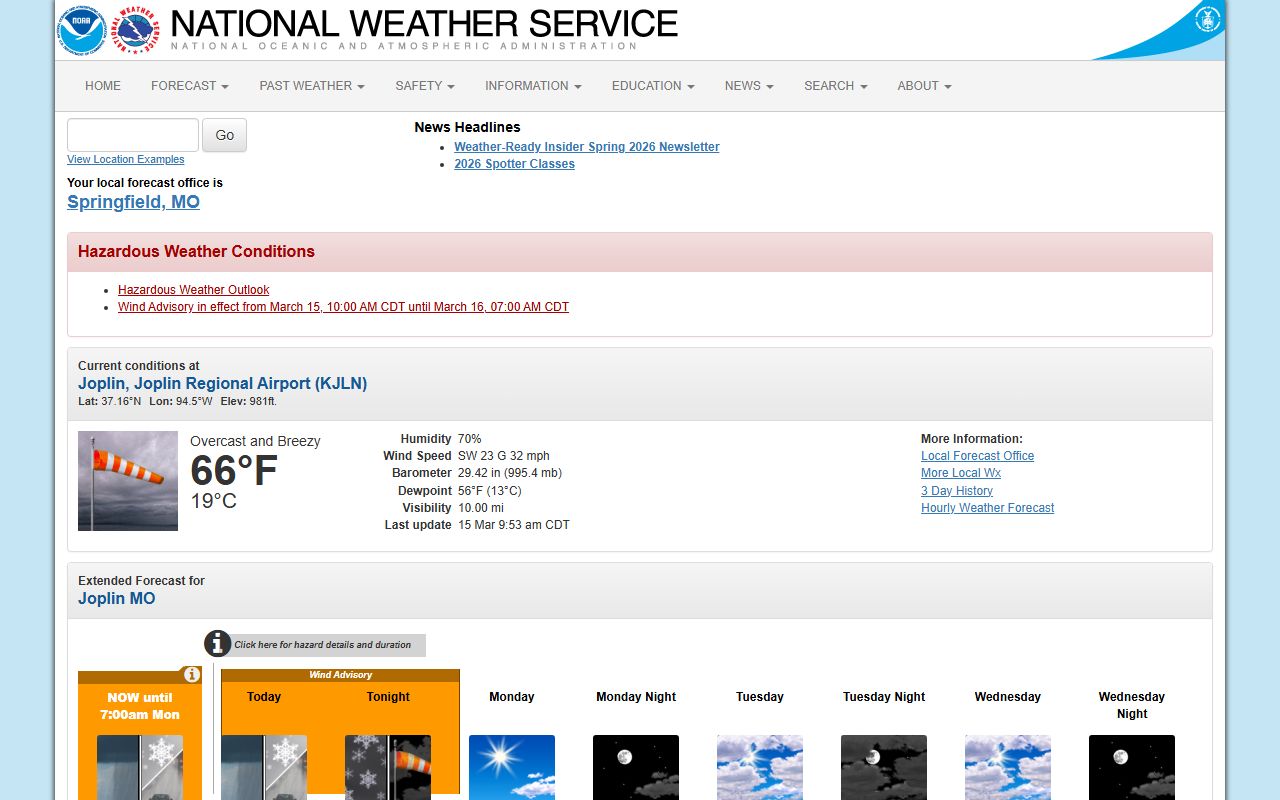Click the National Weather Service title text

[424, 23]
